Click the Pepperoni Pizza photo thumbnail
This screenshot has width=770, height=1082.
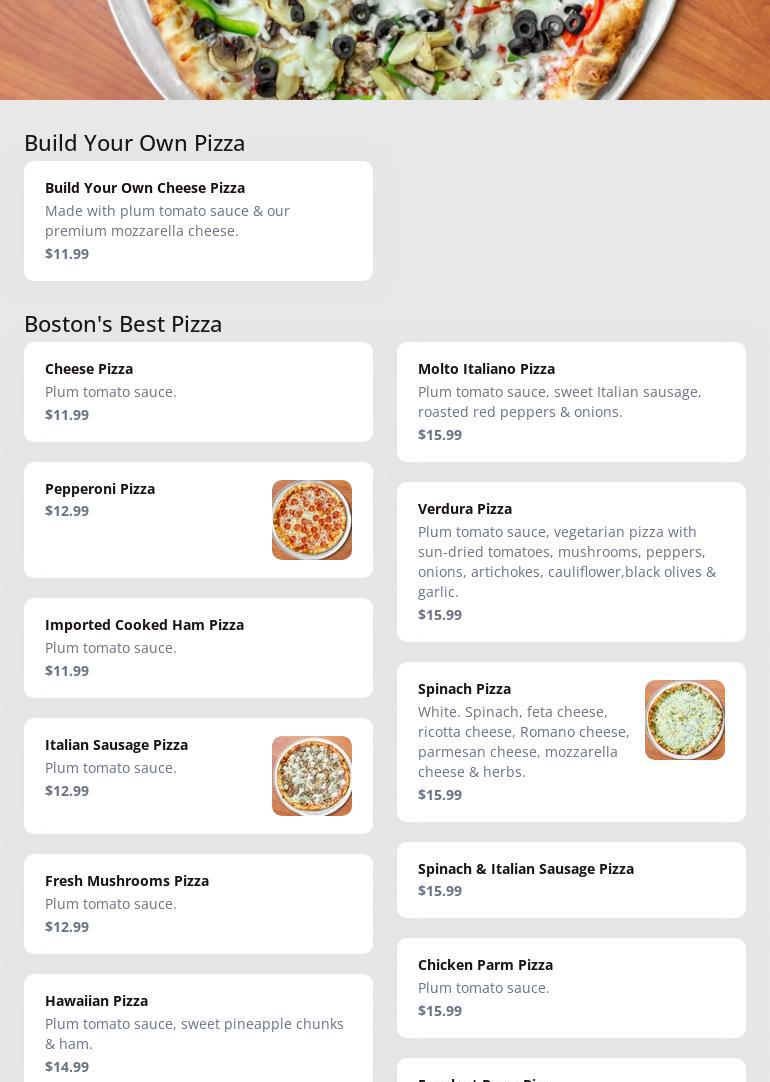[312, 520]
